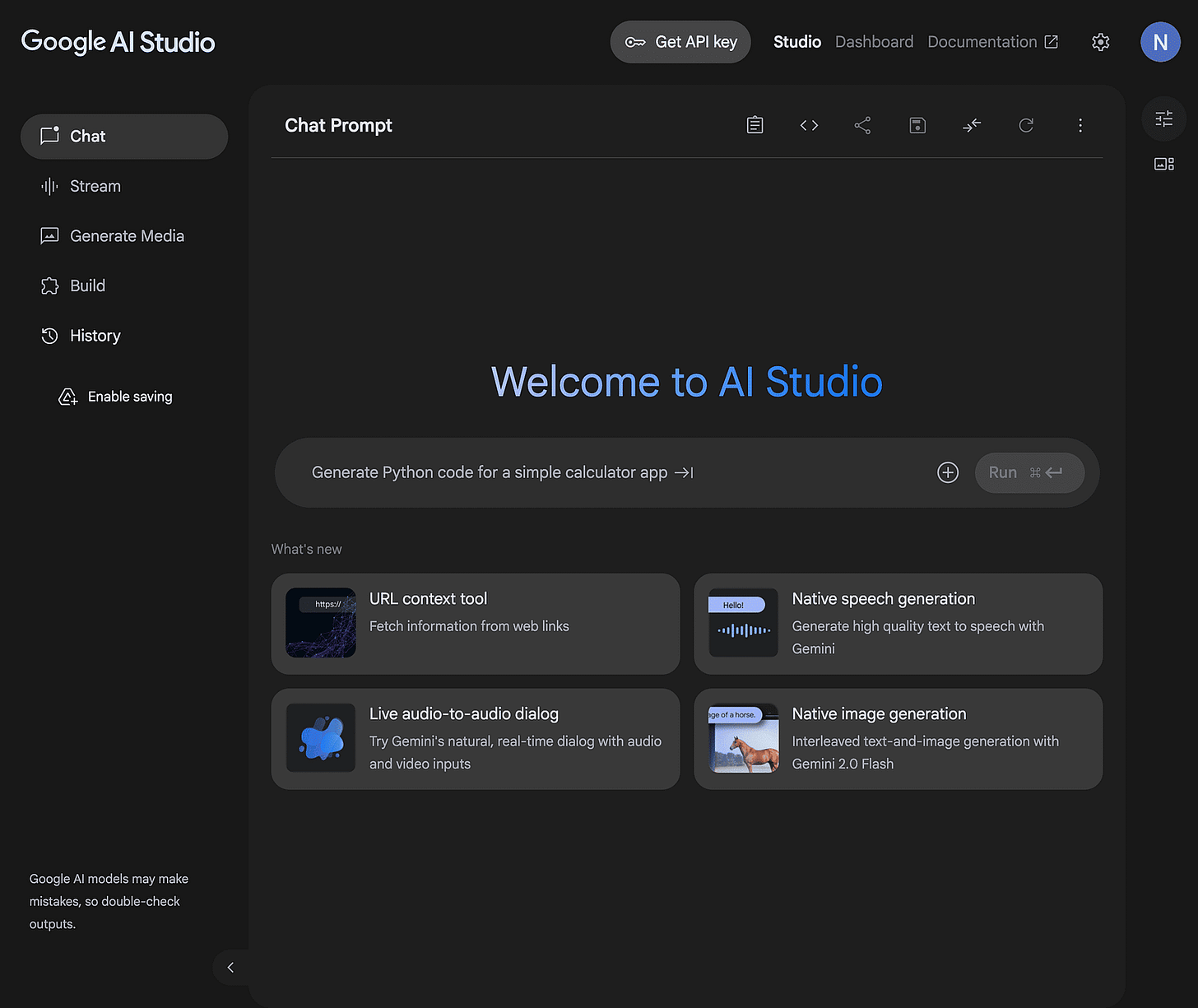
Task: Click the 'Google AI models may make mistakes' notice
Action: (109, 901)
